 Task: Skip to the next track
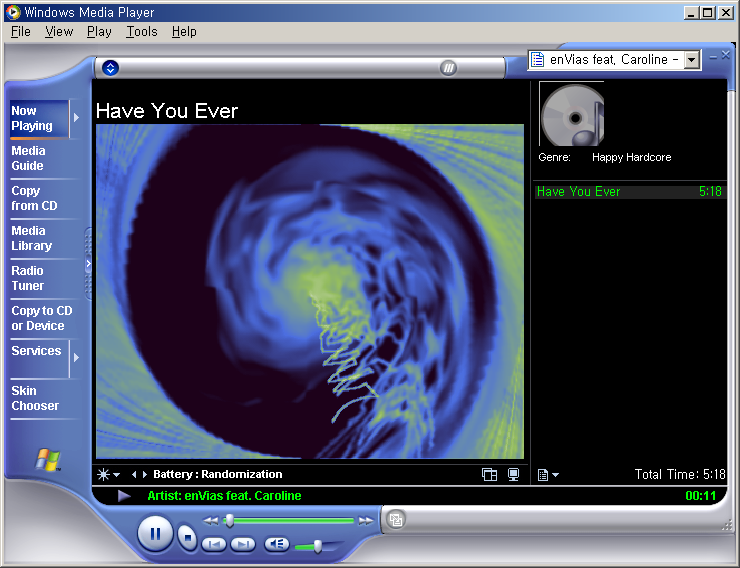(x=243, y=544)
